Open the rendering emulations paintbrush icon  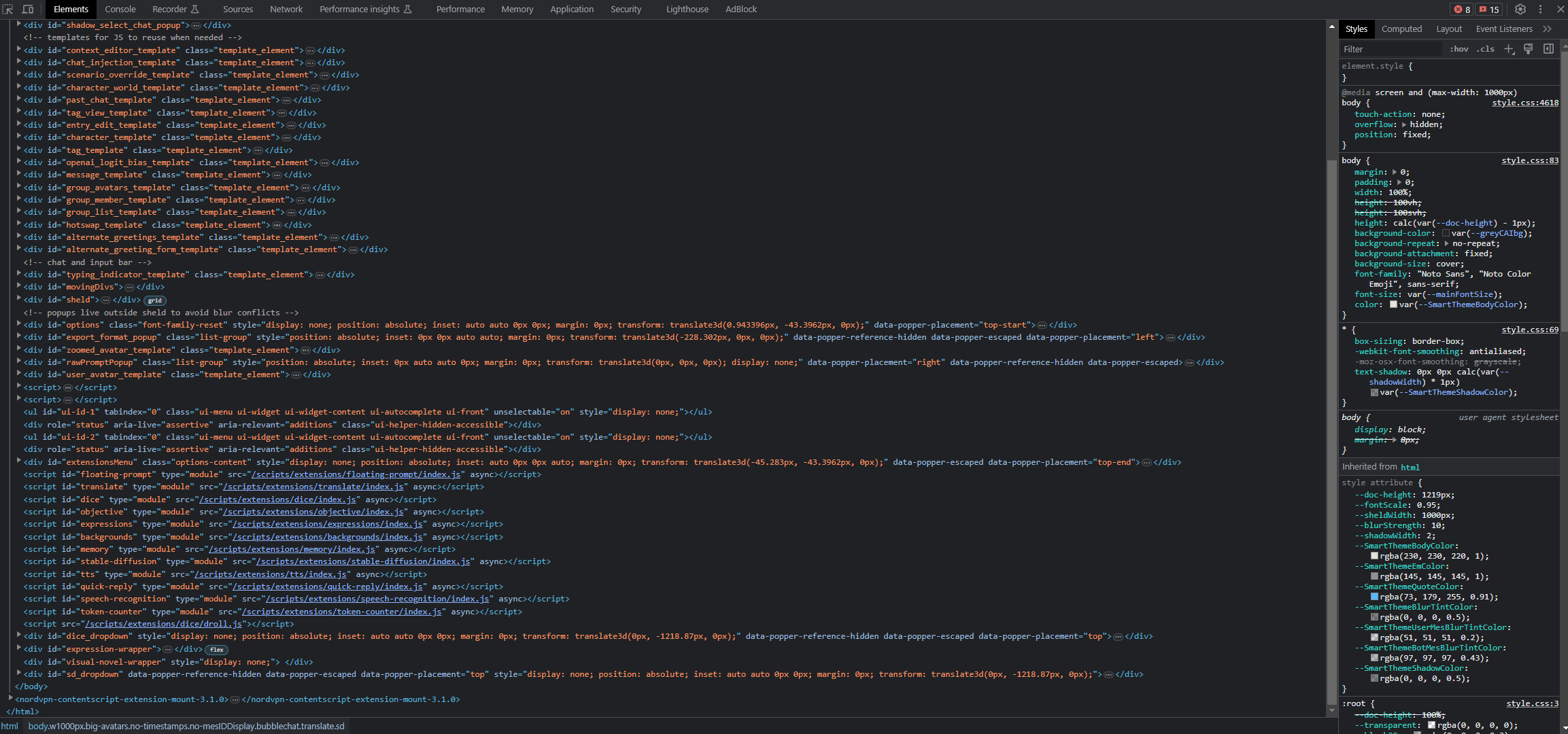pyautogui.click(x=1529, y=49)
